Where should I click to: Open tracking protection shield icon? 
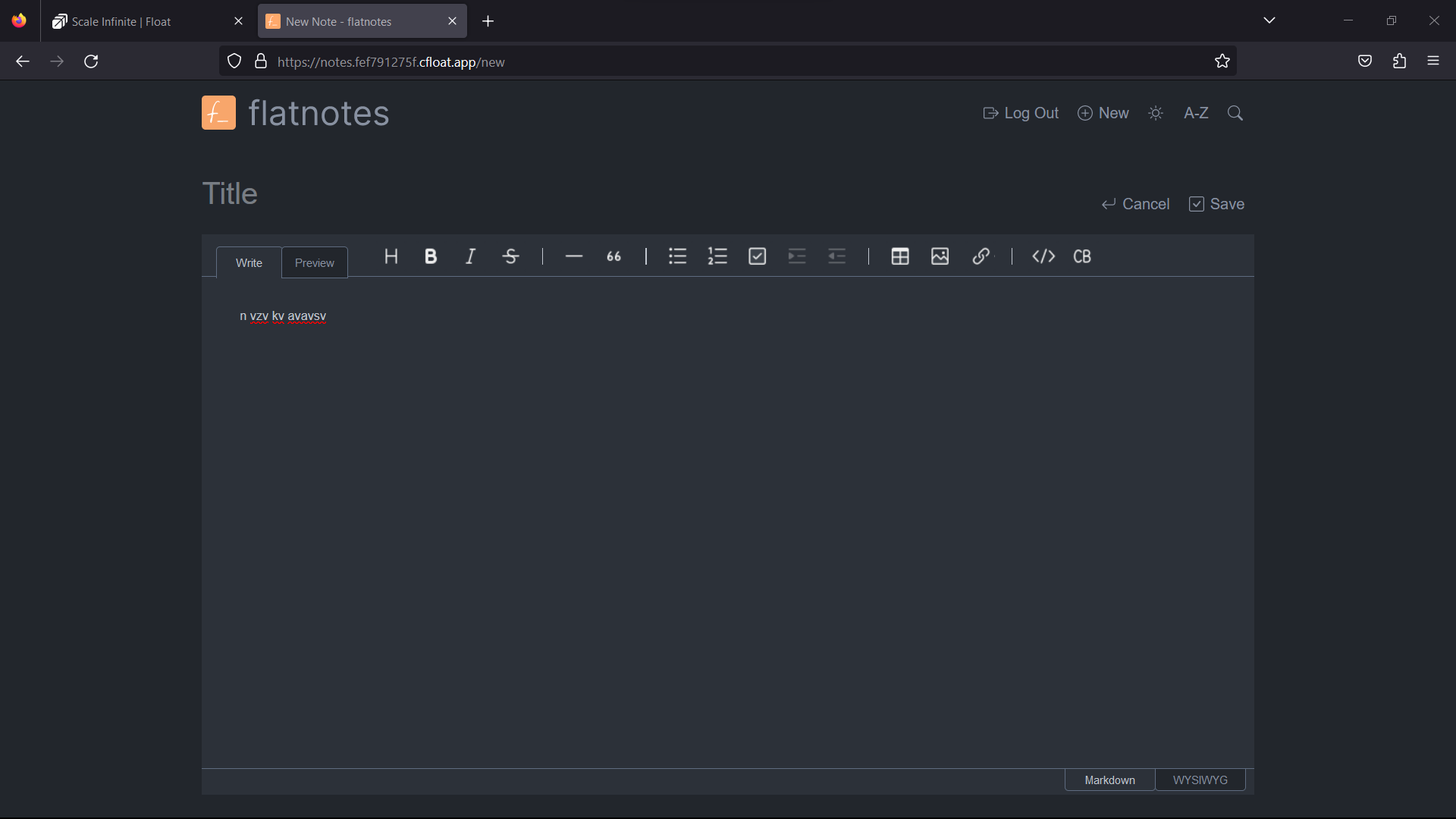[x=234, y=61]
